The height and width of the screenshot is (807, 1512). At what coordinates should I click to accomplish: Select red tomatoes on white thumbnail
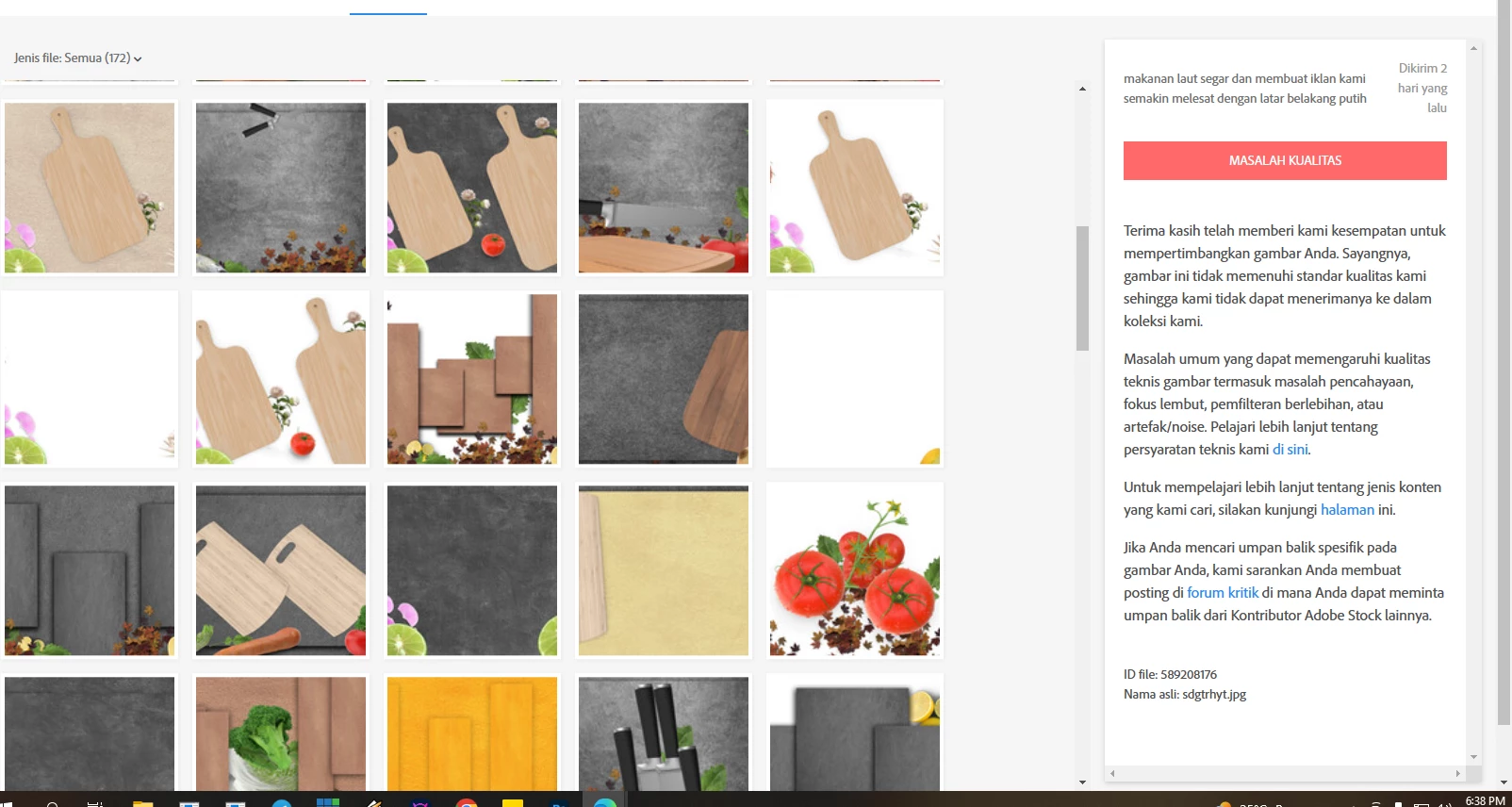tap(855, 570)
